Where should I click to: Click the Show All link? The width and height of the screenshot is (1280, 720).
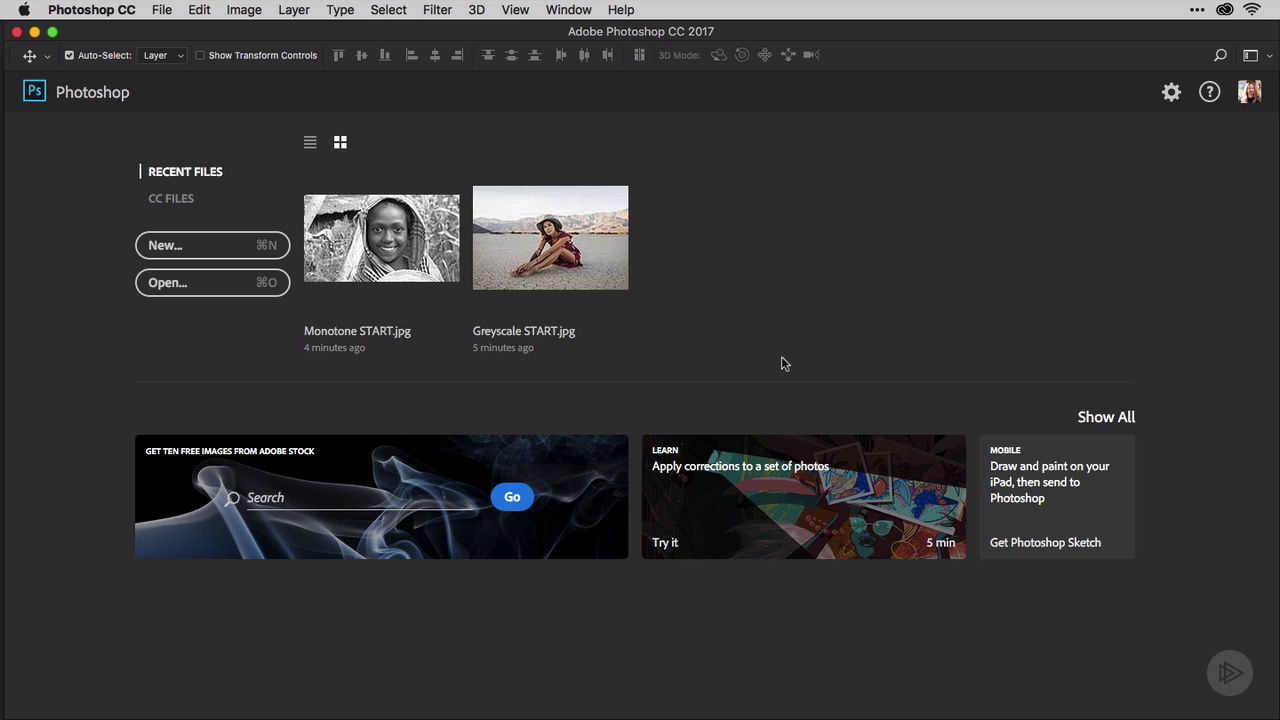click(1106, 417)
